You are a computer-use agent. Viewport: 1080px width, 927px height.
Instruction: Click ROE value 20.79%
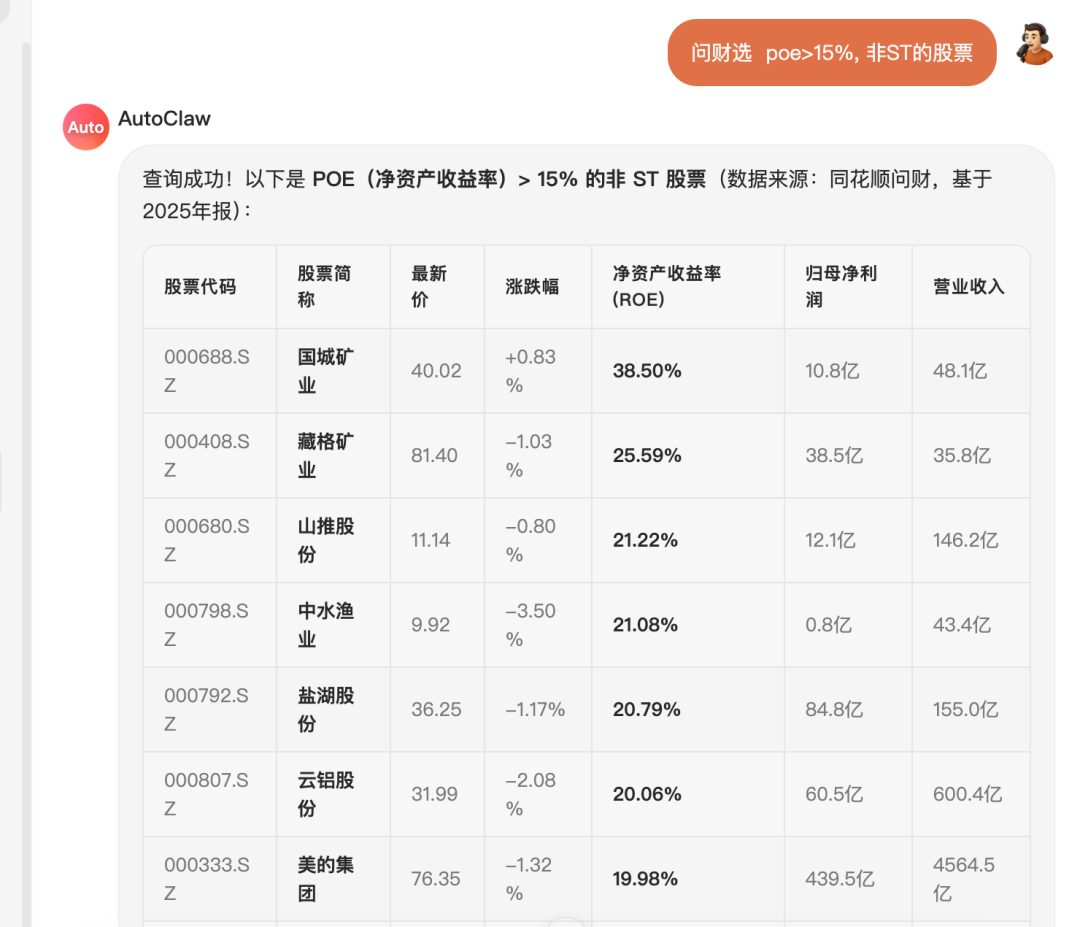click(647, 710)
